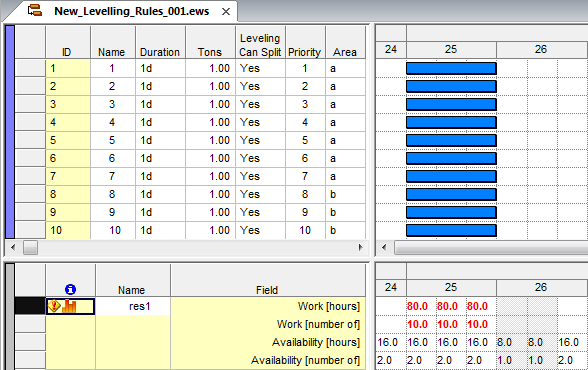Select the Gantt bar for task 1
The image size is (588, 370).
pos(451,69)
